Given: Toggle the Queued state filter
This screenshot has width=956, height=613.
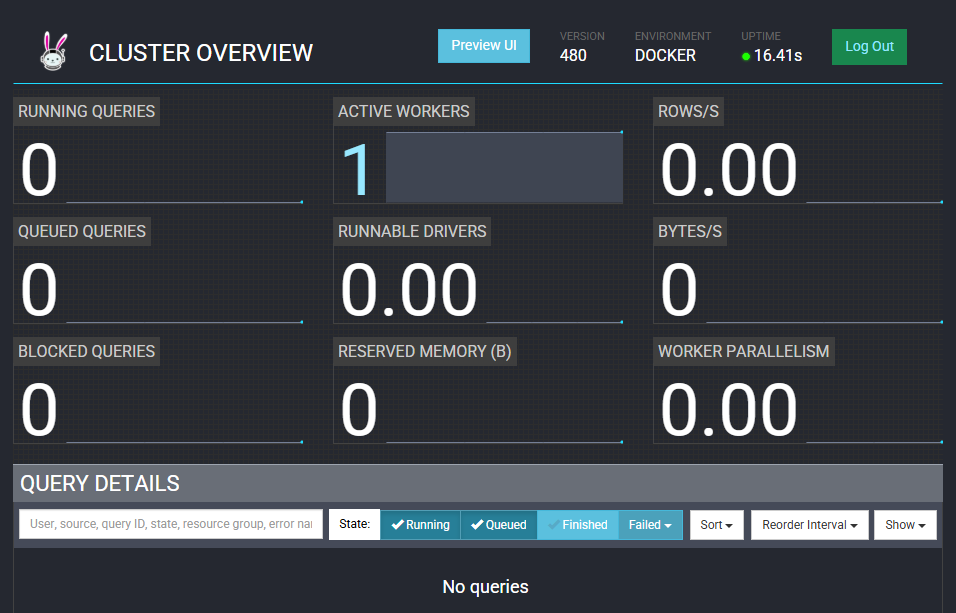Looking at the screenshot, I should [x=499, y=525].
